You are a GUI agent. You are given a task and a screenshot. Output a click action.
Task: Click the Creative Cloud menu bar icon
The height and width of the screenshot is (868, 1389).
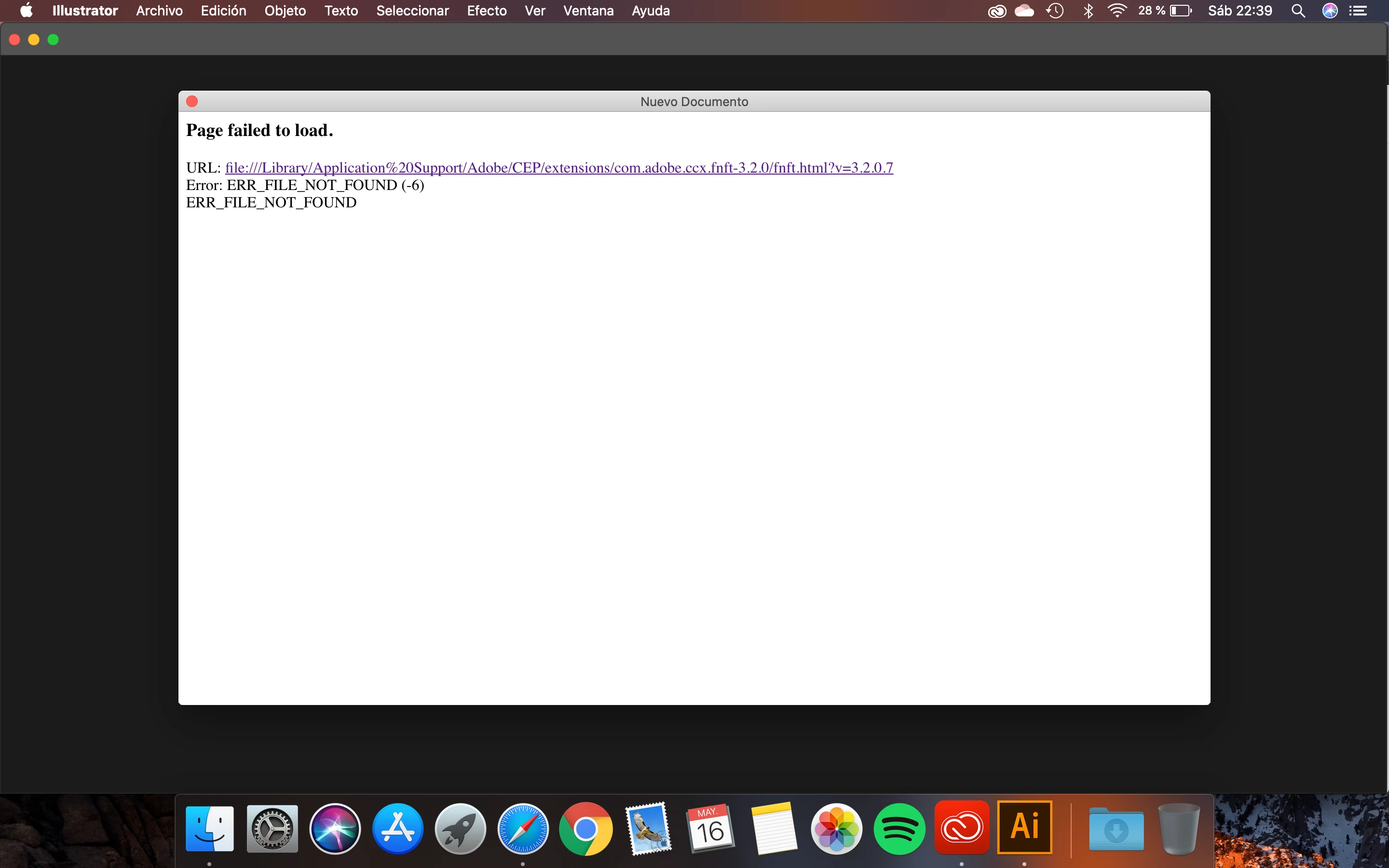pyautogui.click(x=997, y=11)
